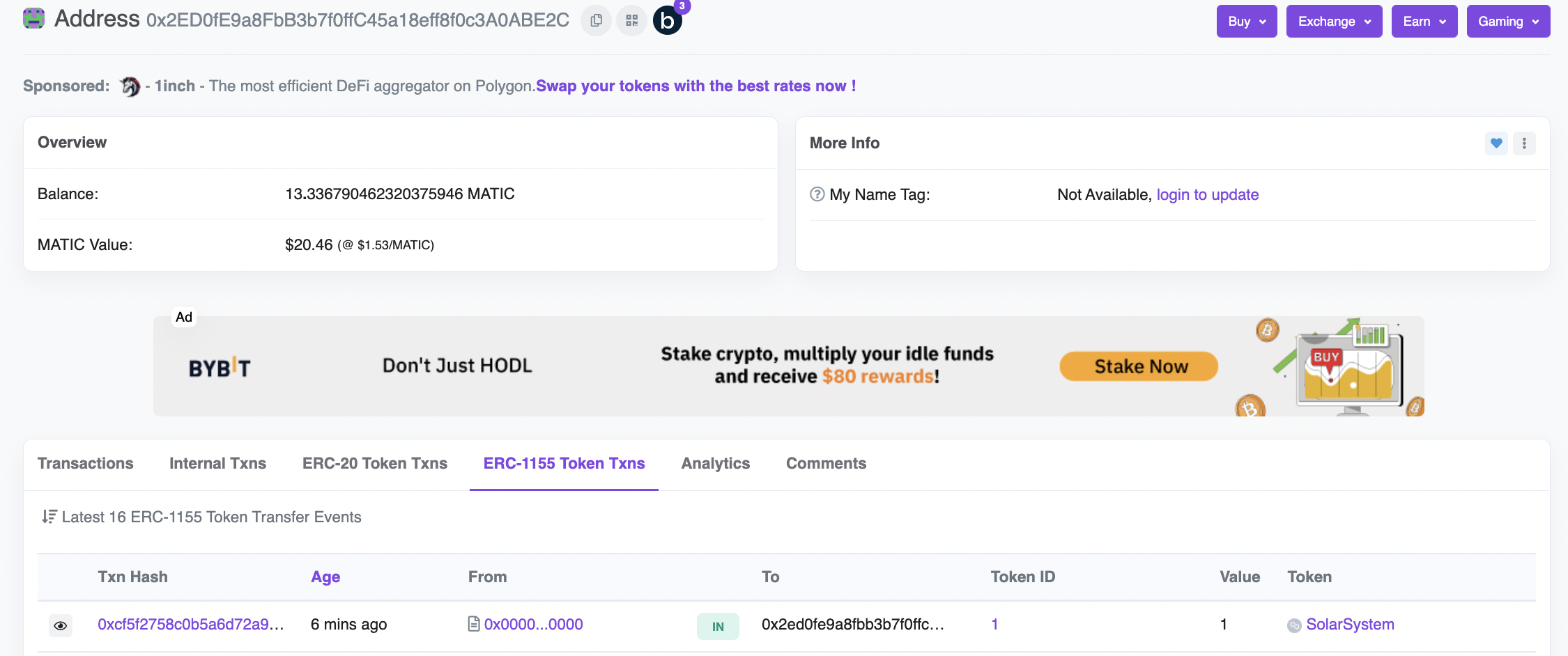Screen dimensions: 1568x656
Task: Toggle the Age column time format
Action: coord(325,577)
